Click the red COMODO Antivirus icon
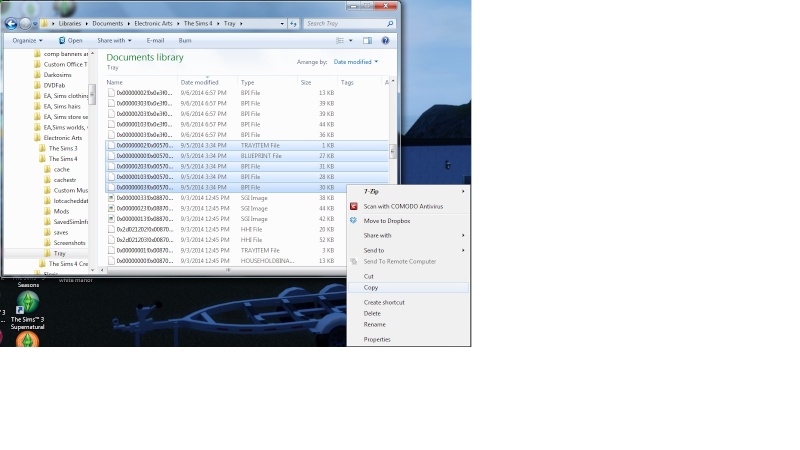 pyautogui.click(x=354, y=206)
